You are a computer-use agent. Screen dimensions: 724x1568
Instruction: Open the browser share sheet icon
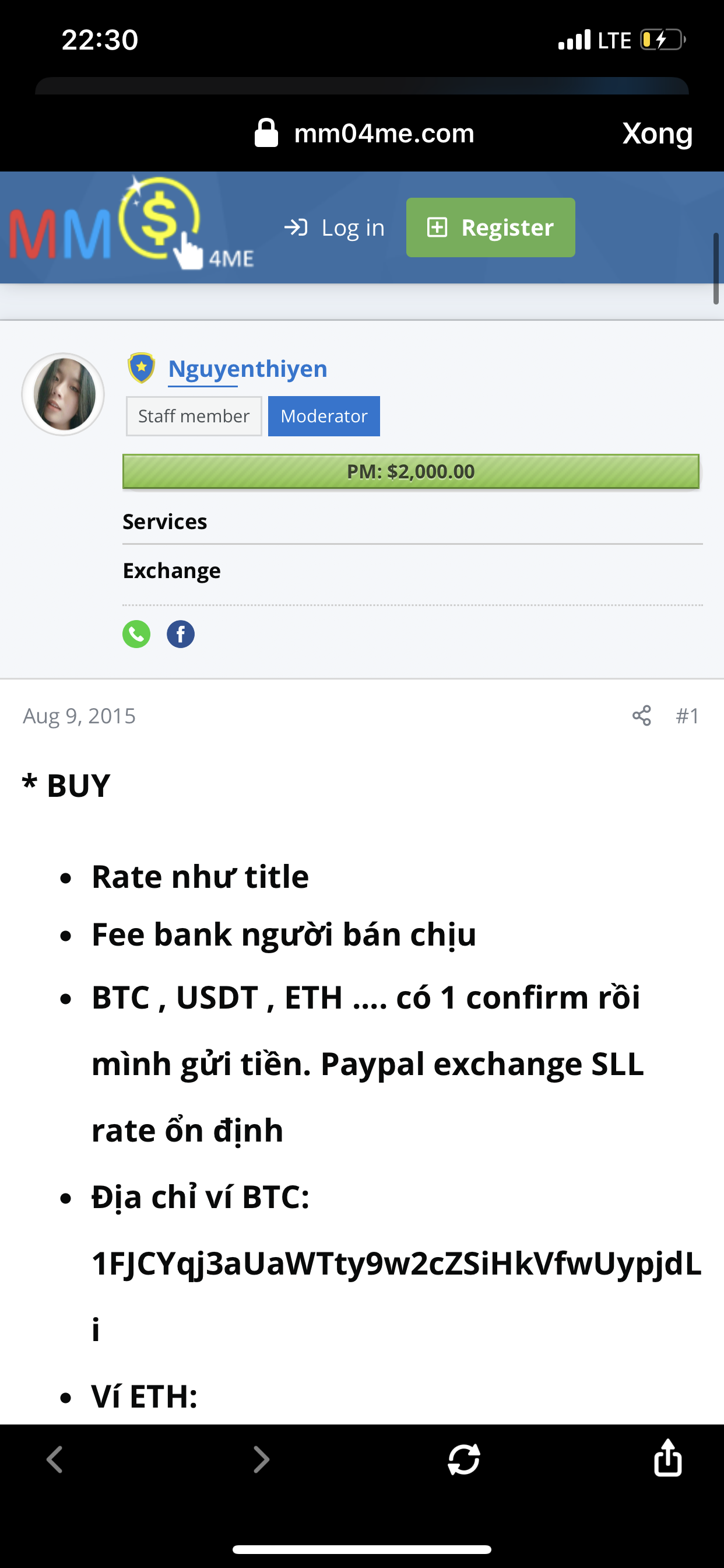pyautogui.click(x=667, y=1458)
